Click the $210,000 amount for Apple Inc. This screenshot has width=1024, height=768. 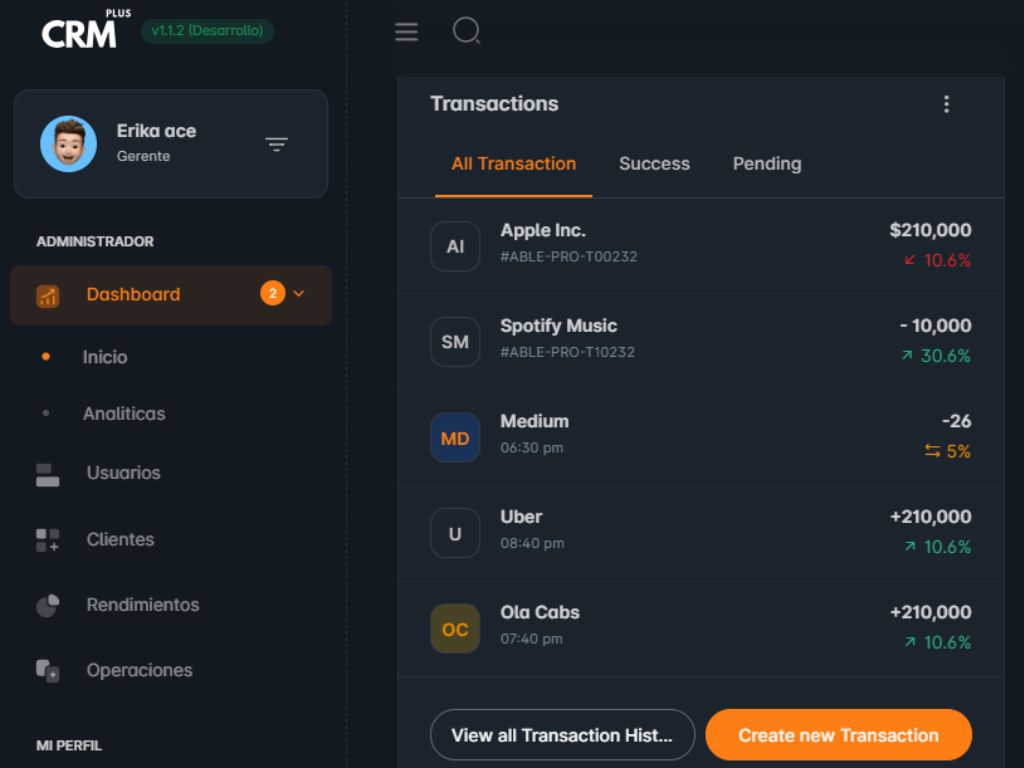click(x=930, y=230)
